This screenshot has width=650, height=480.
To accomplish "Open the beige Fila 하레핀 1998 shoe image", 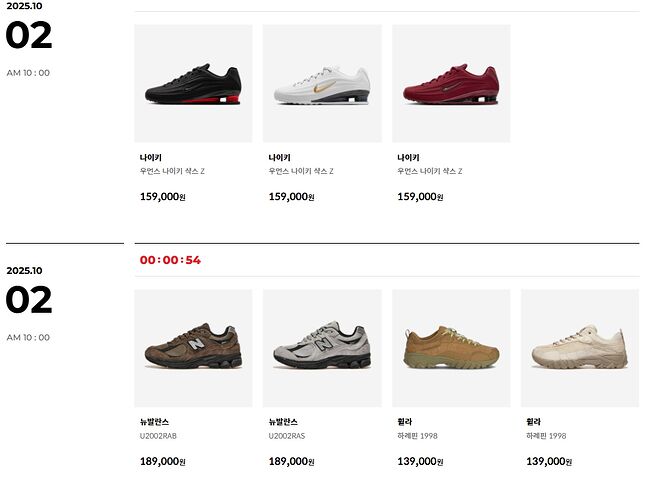I will (580, 348).
